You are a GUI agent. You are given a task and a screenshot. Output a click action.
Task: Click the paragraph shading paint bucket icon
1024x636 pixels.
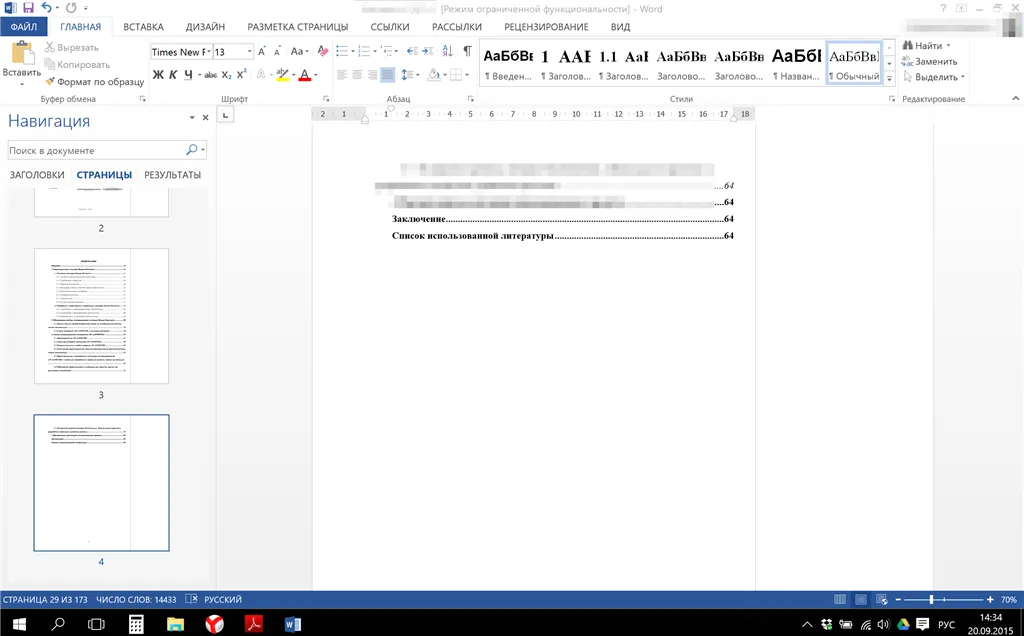coord(433,75)
